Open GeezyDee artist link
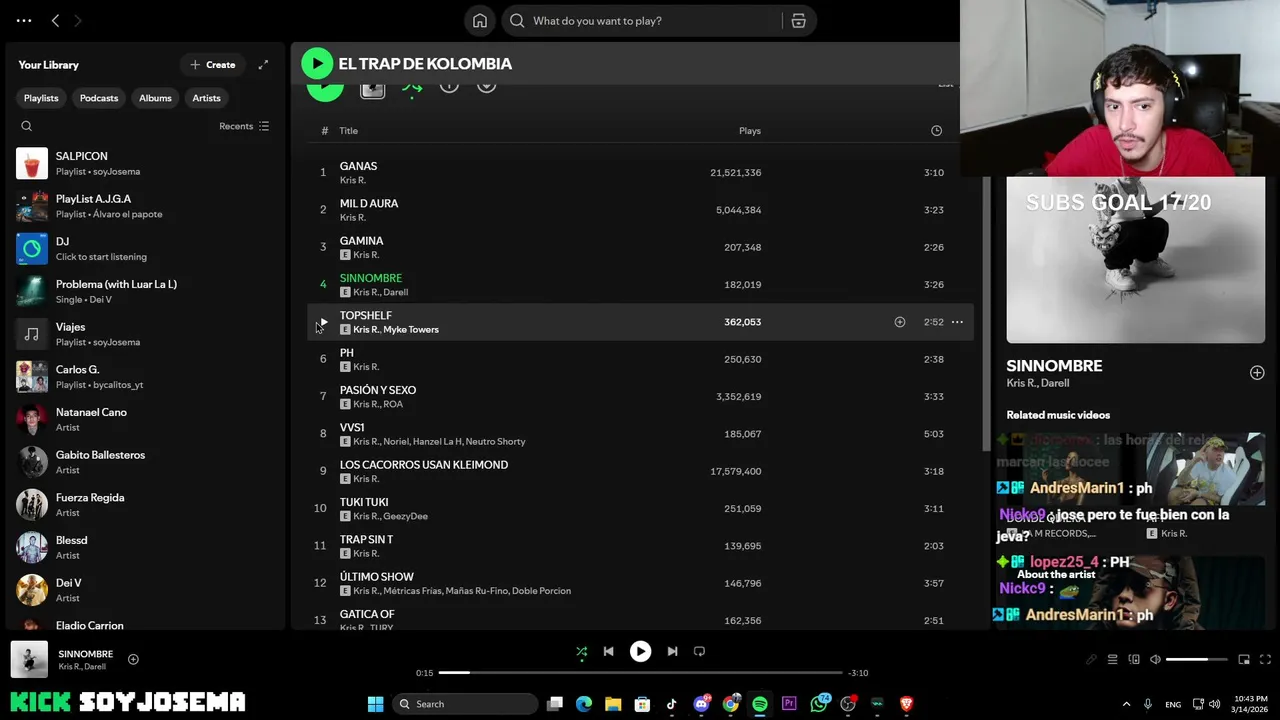1280x720 pixels. 406,517
